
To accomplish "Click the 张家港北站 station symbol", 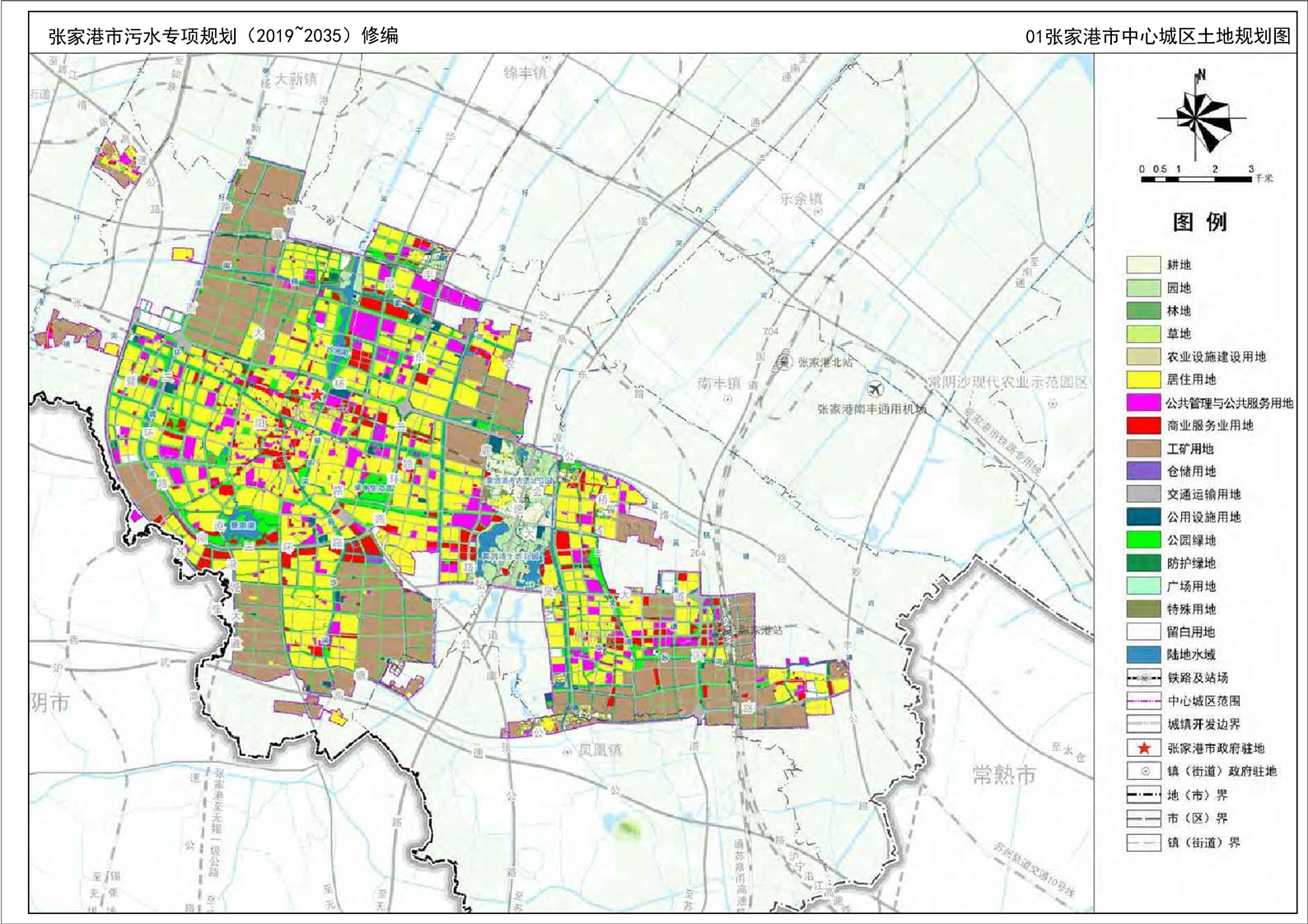I will coord(785,362).
